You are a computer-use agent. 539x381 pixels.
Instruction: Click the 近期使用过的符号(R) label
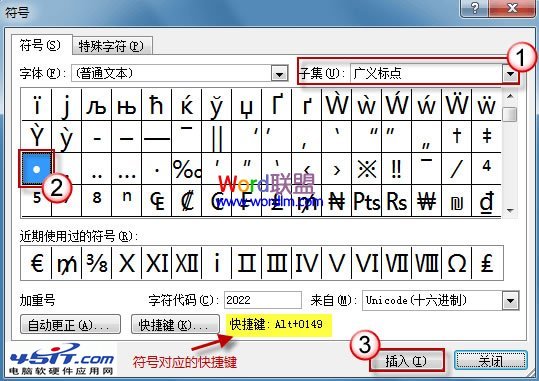79,236
